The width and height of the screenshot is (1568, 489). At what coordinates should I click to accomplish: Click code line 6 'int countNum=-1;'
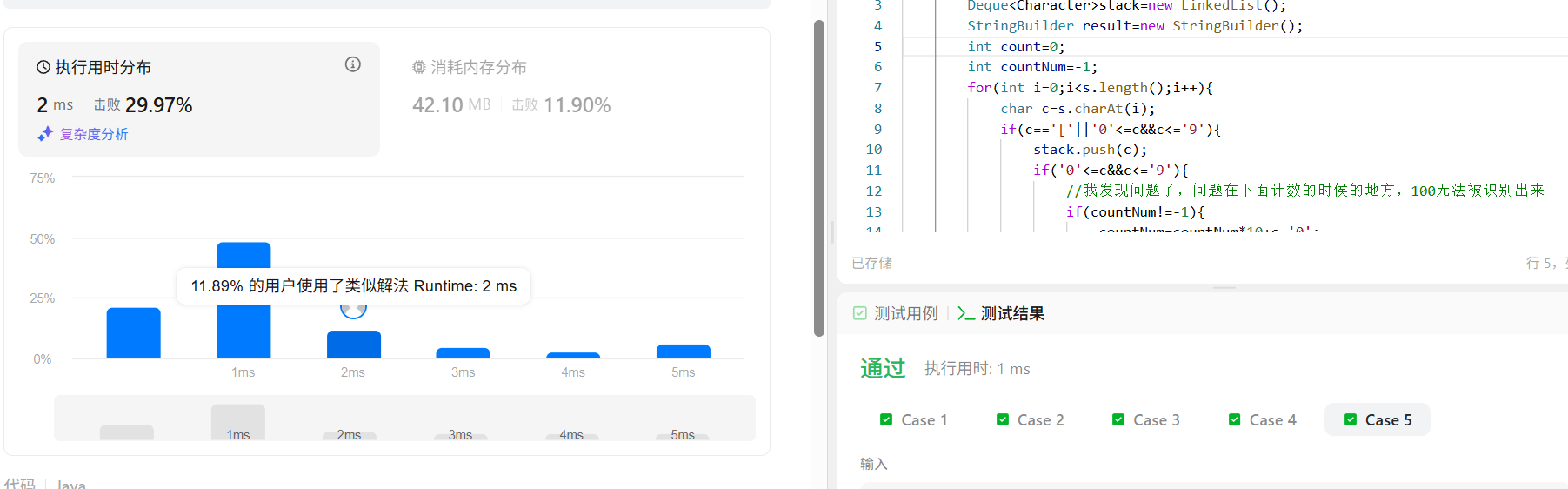[1032, 67]
